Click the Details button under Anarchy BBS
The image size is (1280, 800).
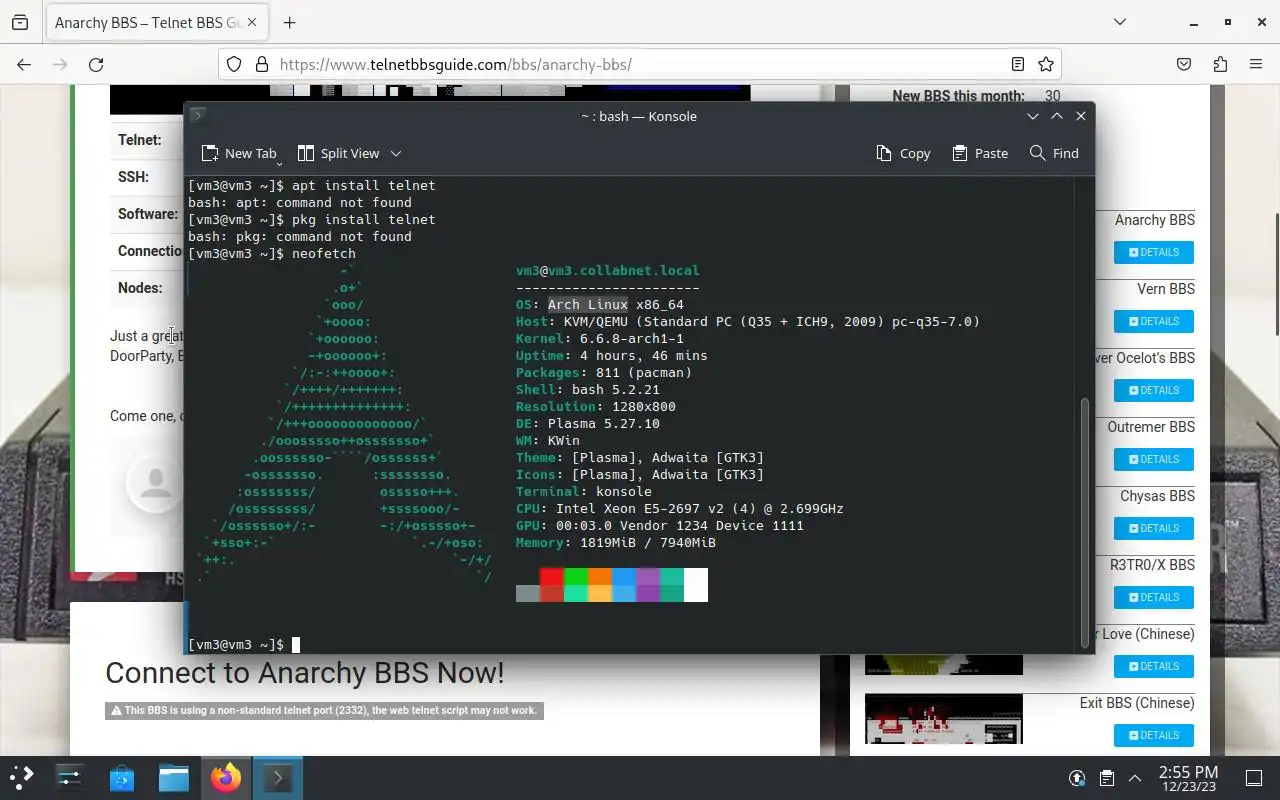point(1154,252)
